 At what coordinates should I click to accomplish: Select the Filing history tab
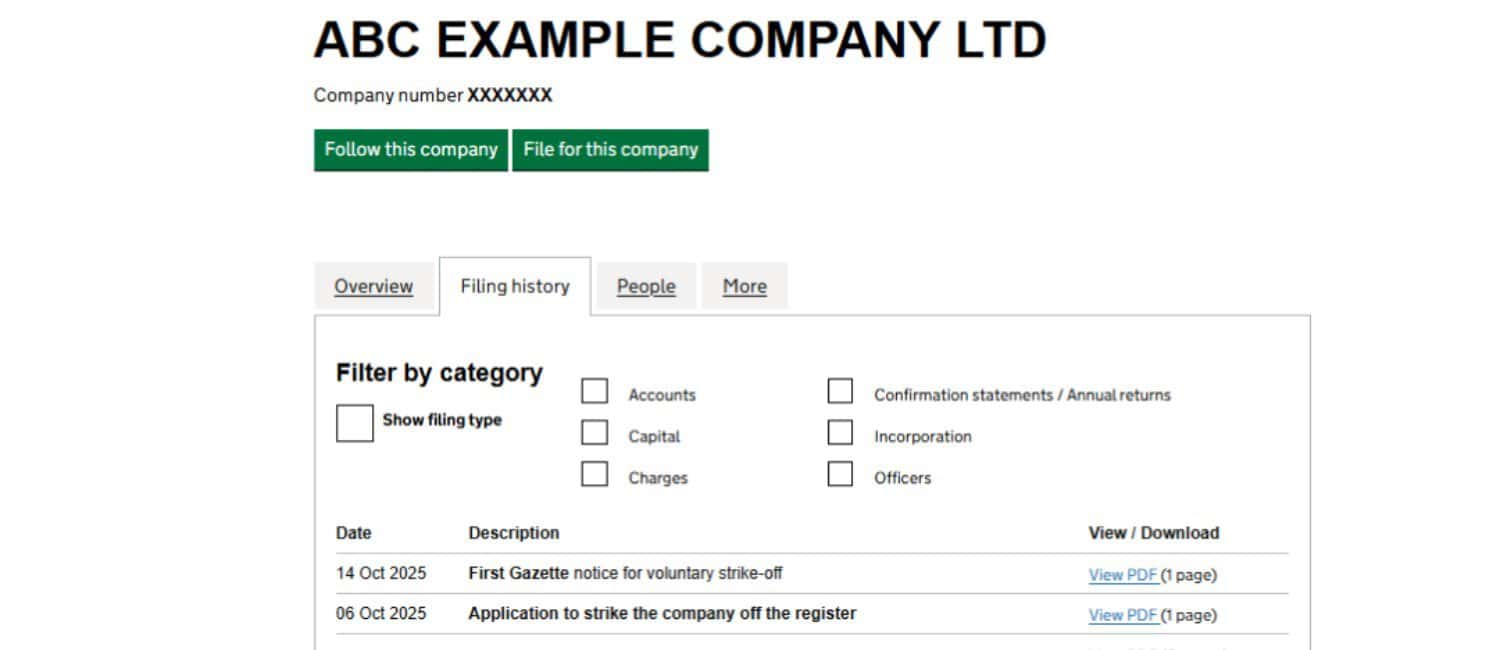(x=515, y=286)
